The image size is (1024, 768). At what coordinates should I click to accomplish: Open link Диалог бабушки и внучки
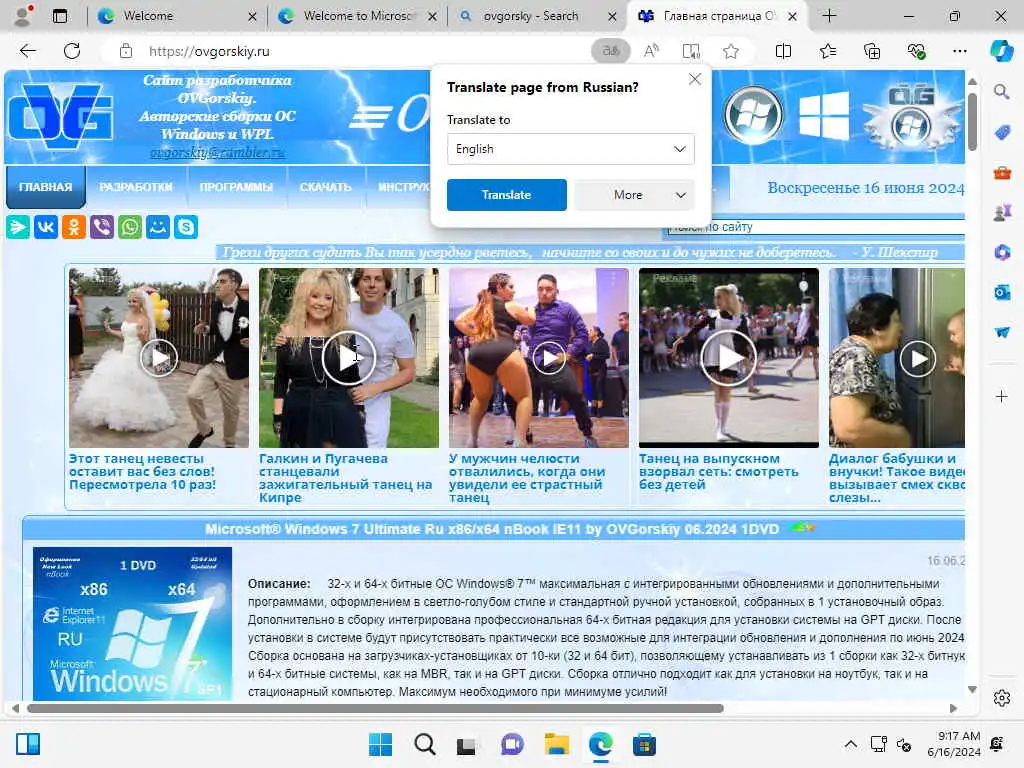pyautogui.click(x=896, y=477)
